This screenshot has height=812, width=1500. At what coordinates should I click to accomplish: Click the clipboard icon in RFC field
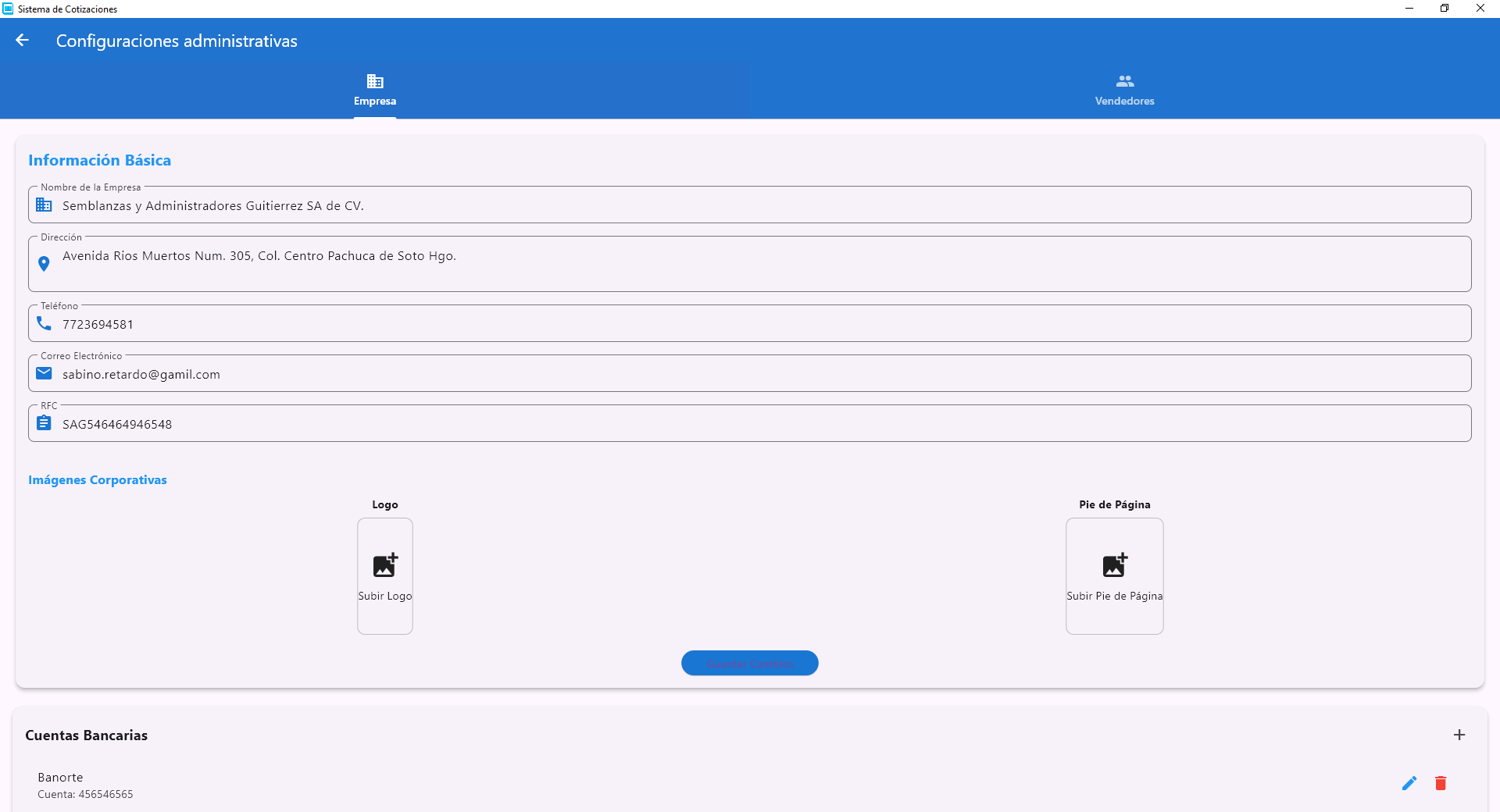click(x=44, y=423)
